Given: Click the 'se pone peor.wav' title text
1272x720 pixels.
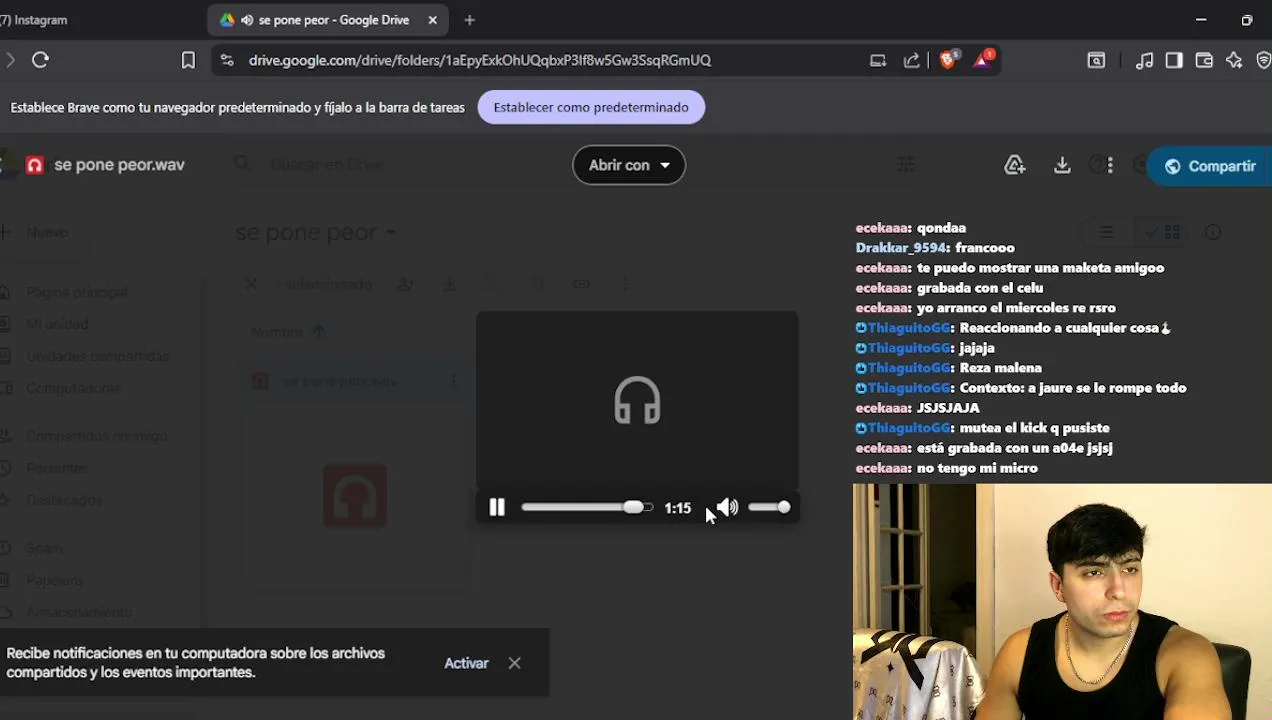Looking at the screenshot, I should point(119,165).
